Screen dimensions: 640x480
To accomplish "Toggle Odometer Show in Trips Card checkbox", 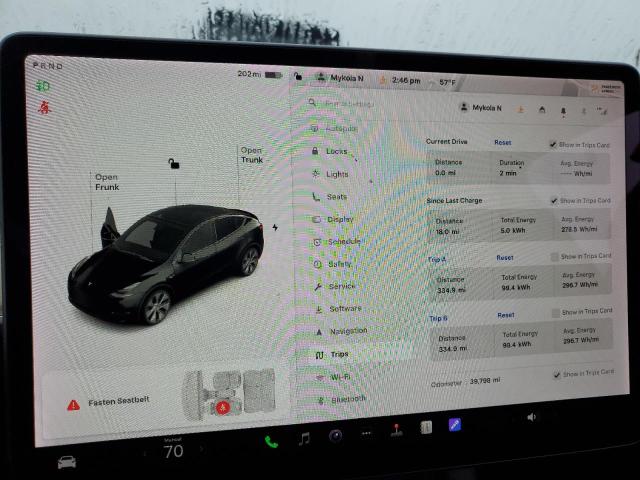I will [556, 374].
